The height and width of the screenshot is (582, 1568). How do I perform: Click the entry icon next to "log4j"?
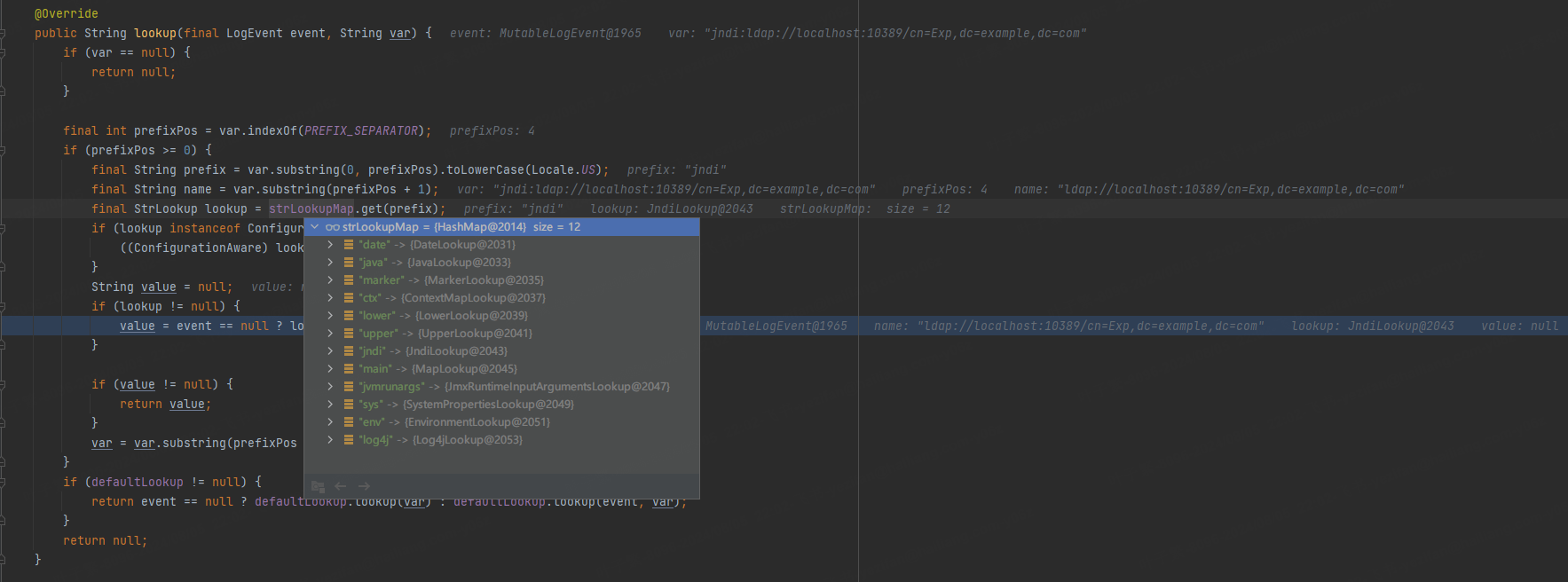pyautogui.click(x=349, y=440)
